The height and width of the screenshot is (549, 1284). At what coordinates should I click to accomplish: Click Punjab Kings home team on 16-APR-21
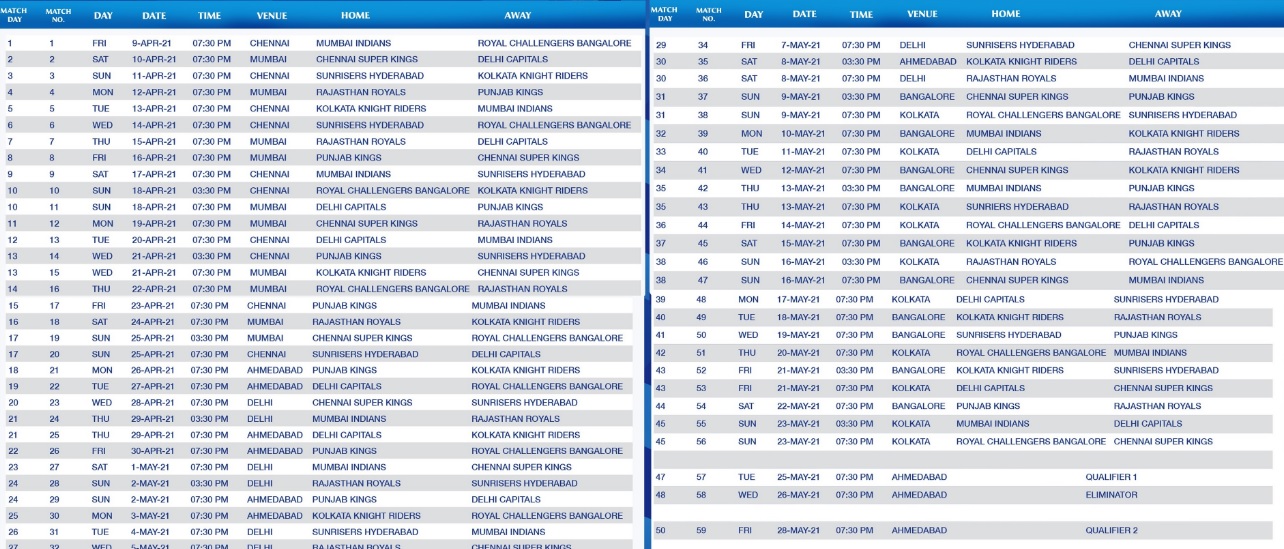(x=348, y=158)
